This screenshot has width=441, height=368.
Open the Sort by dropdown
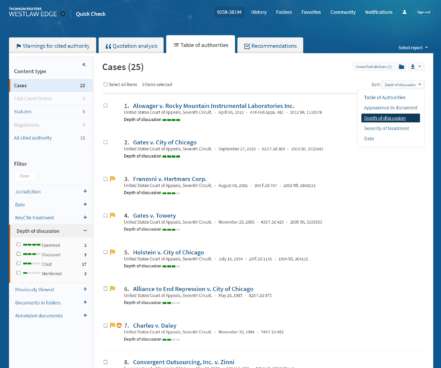[x=403, y=85]
